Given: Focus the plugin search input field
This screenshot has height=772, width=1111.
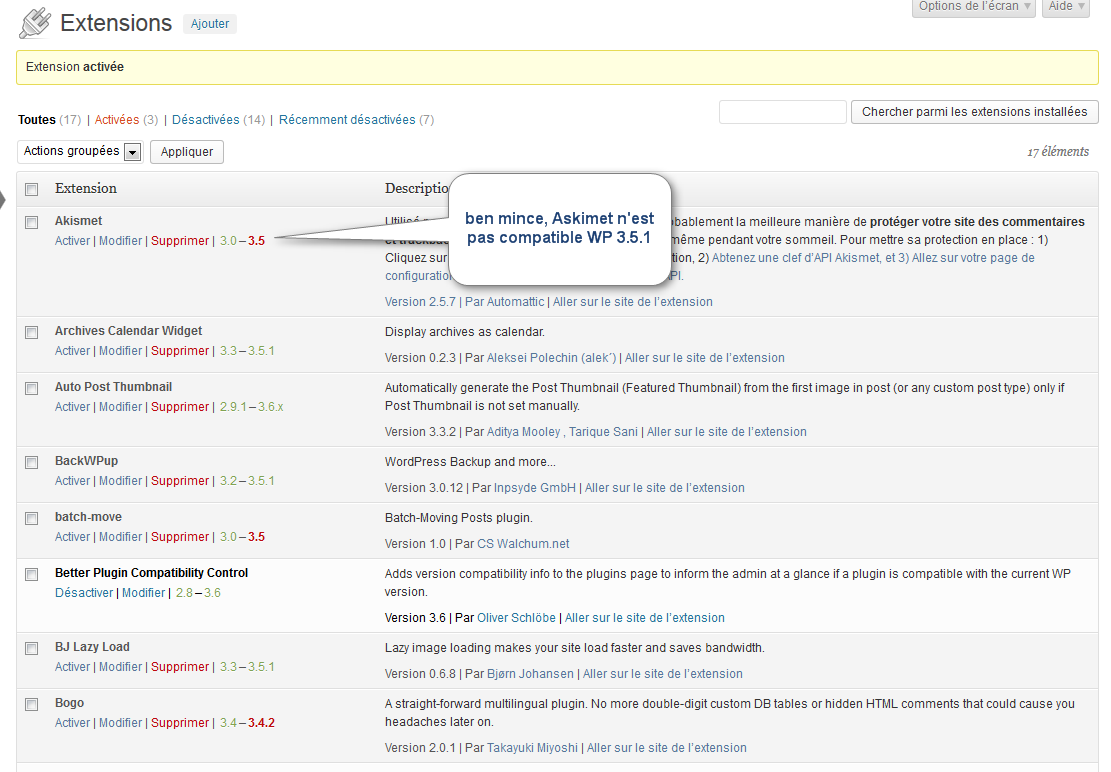Looking at the screenshot, I should tap(783, 112).
